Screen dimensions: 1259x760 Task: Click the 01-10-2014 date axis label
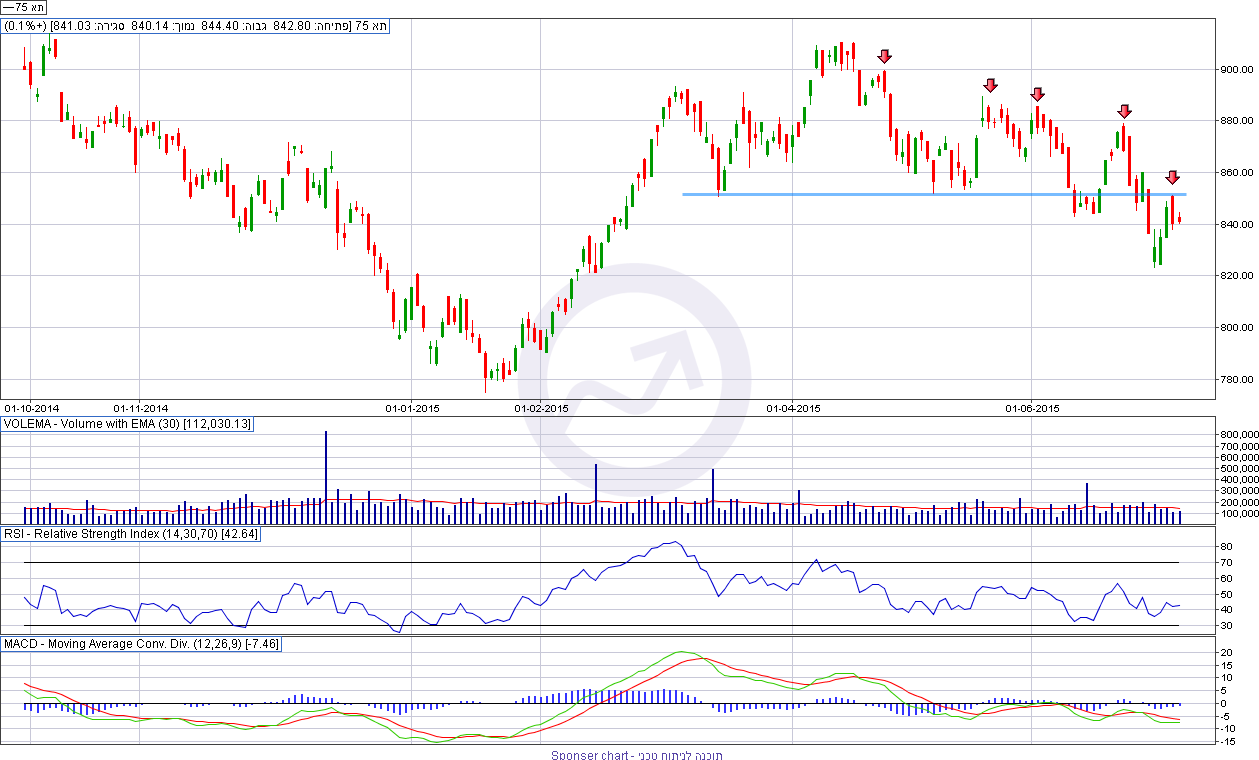click(32, 408)
